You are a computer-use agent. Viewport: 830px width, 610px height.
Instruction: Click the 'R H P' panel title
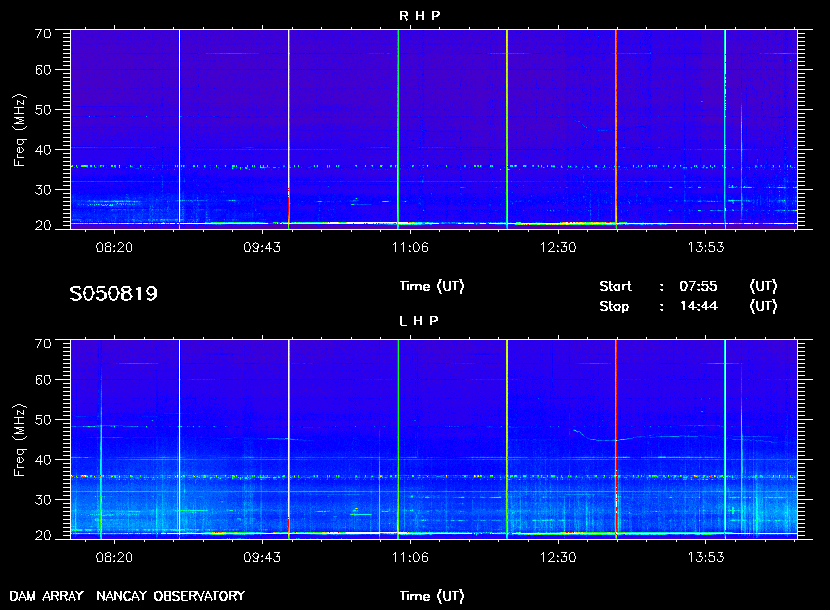(419, 16)
